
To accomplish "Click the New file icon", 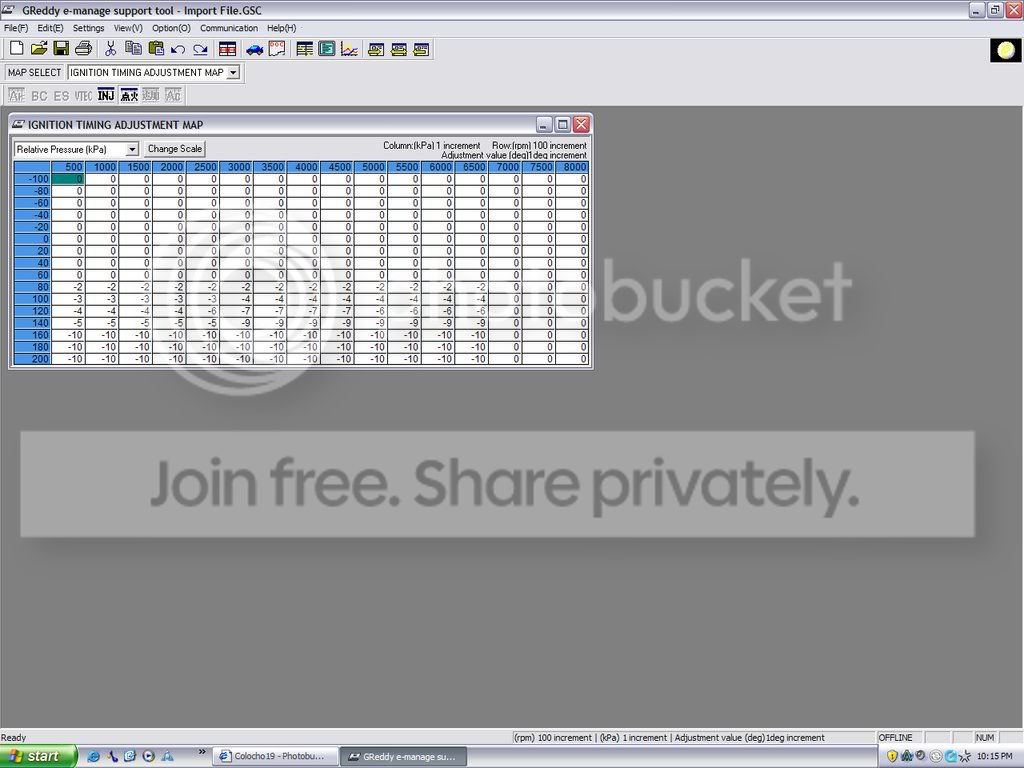I will (x=16, y=48).
